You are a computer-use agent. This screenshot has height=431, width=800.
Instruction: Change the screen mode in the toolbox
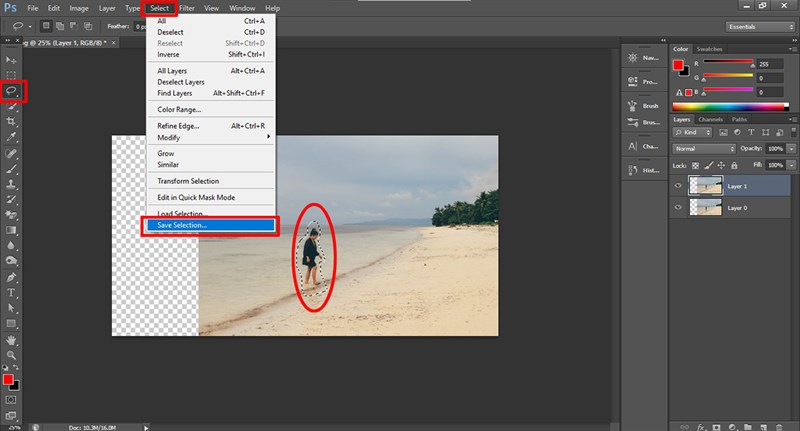(11, 415)
